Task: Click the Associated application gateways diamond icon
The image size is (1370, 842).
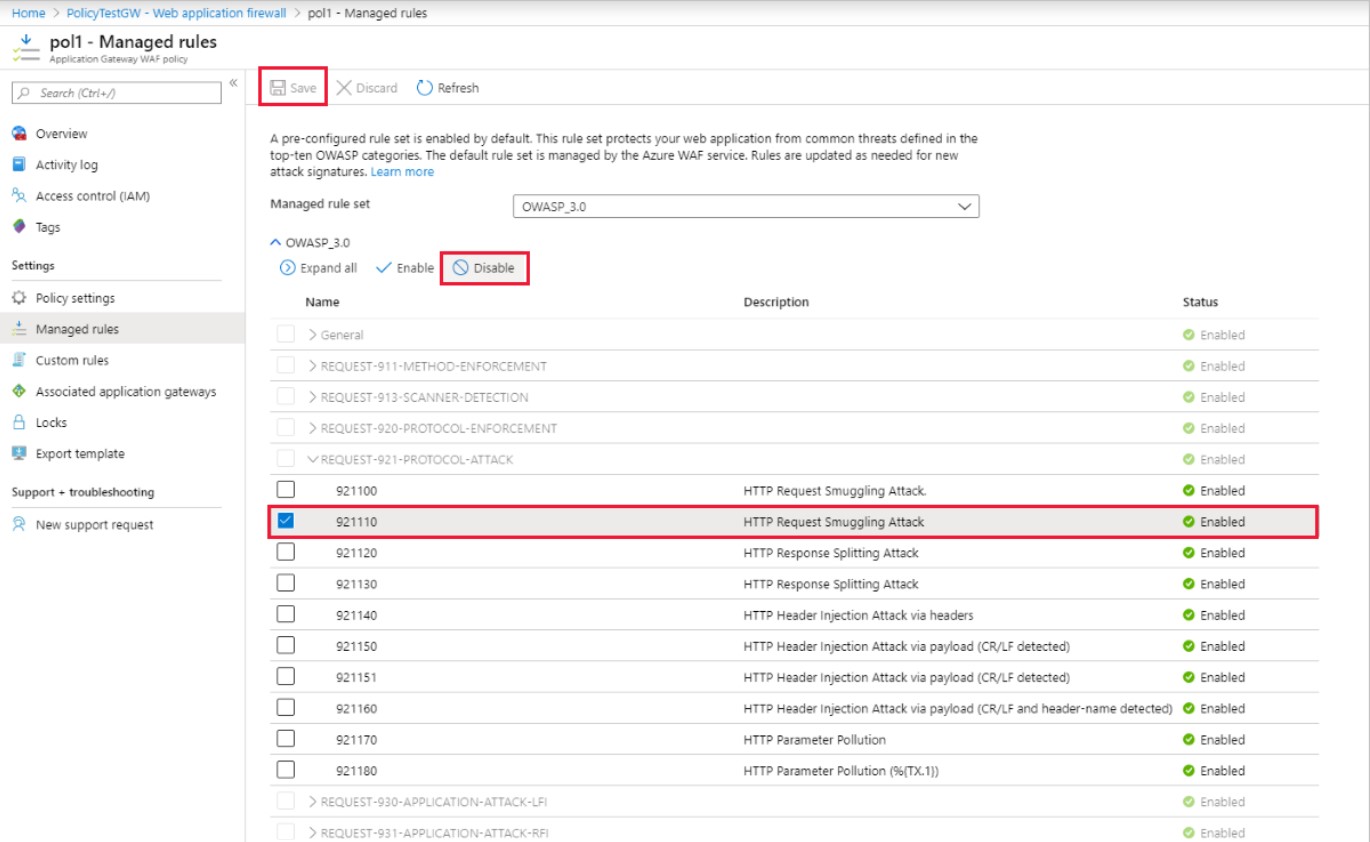Action: coord(19,391)
